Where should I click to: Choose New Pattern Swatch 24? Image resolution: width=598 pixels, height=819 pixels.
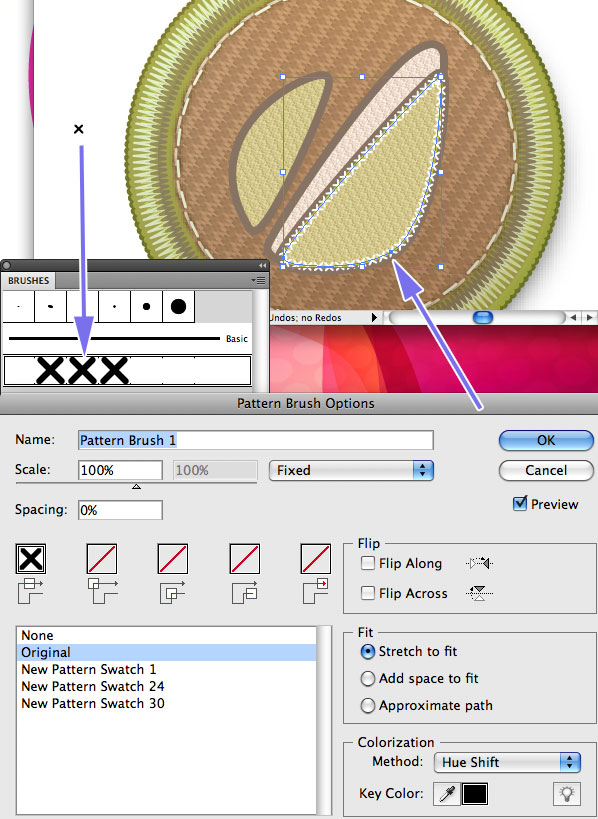166,686
